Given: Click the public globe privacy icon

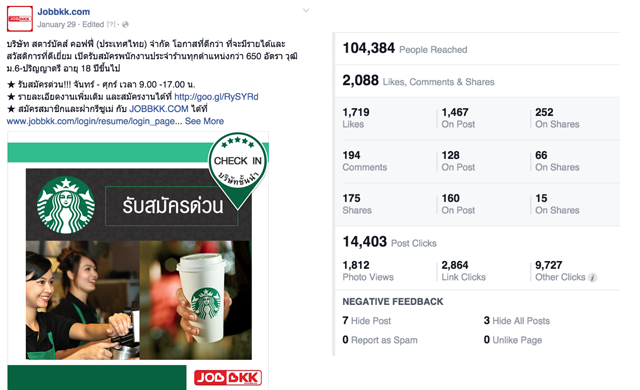Looking at the screenshot, I should 125,24.
